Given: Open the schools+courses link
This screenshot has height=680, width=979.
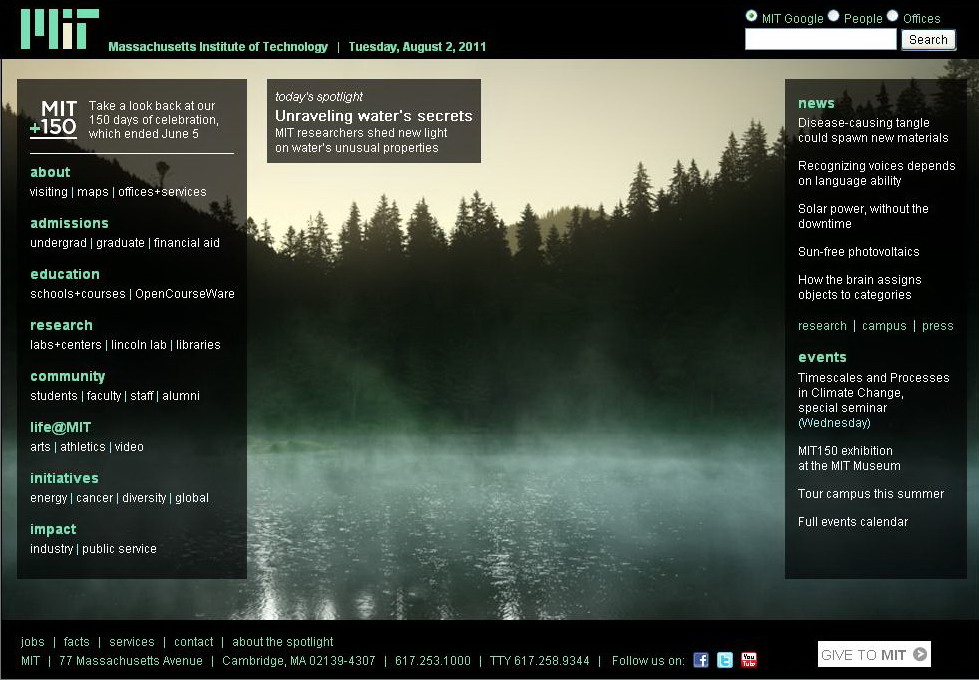Looking at the screenshot, I should tap(78, 293).
